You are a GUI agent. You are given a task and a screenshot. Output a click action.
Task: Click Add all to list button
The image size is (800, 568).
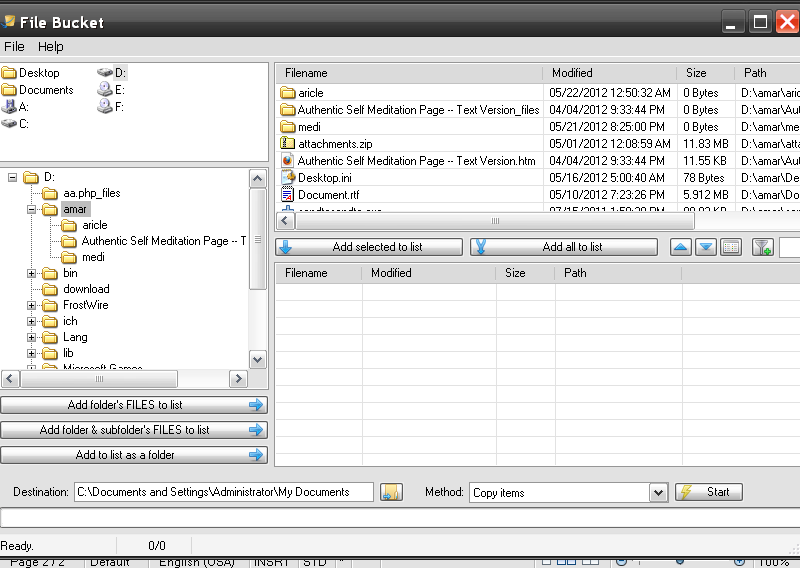coord(564,247)
